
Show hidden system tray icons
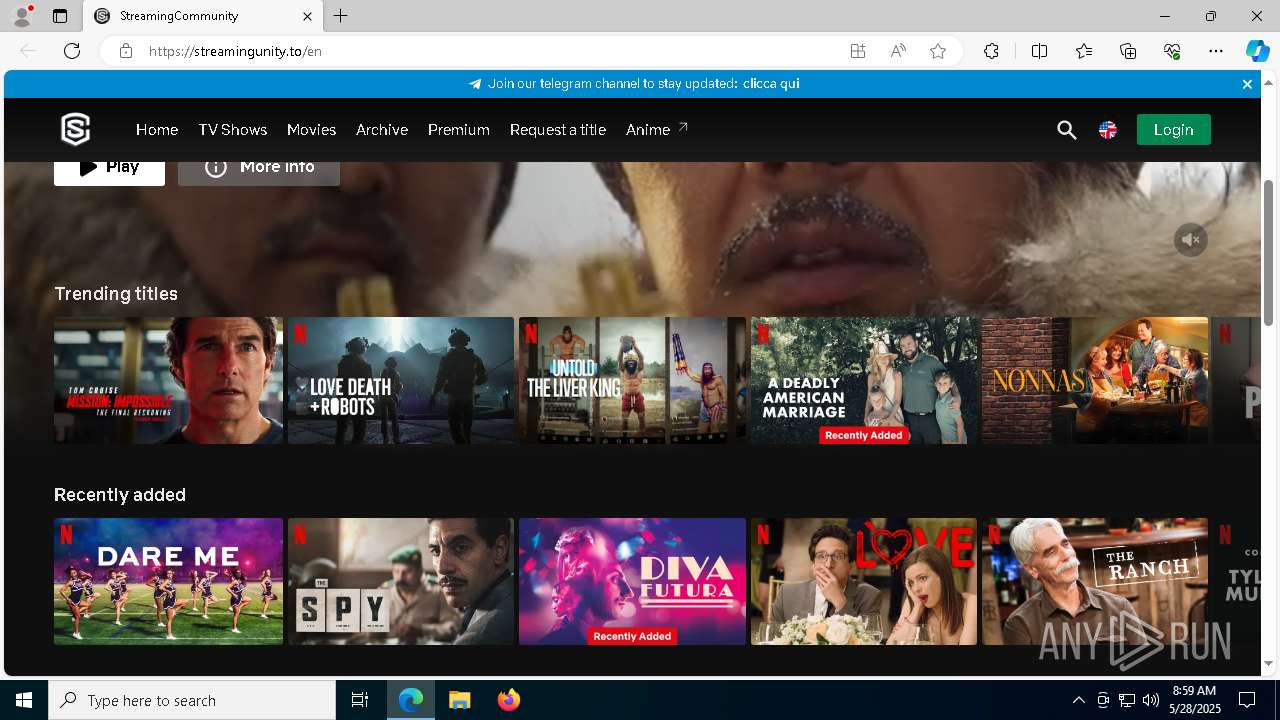1078,700
